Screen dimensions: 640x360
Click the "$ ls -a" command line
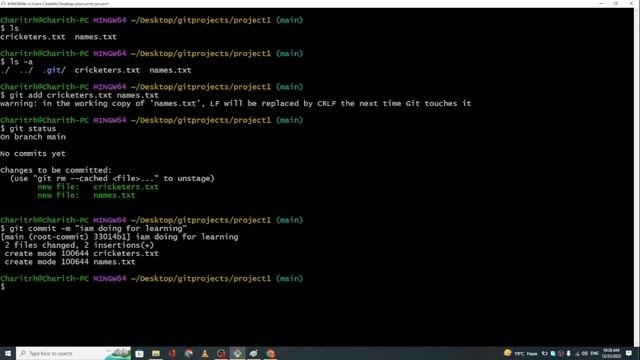coord(17,62)
